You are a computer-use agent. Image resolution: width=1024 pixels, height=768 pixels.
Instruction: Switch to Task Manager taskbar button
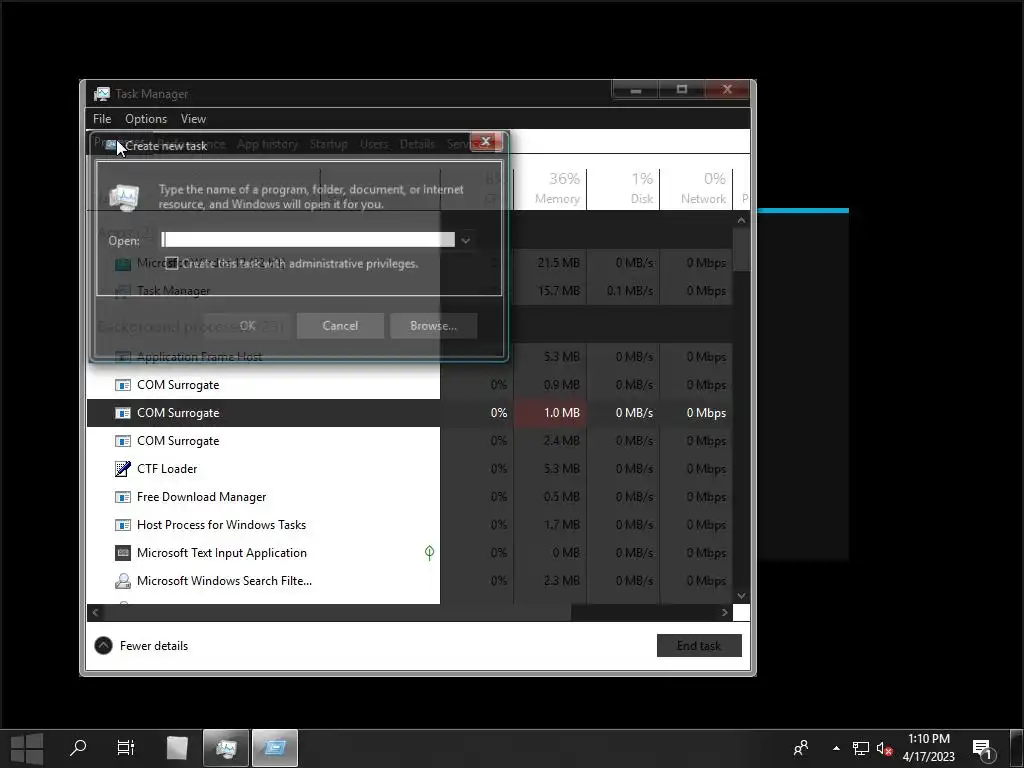(x=226, y=748)
